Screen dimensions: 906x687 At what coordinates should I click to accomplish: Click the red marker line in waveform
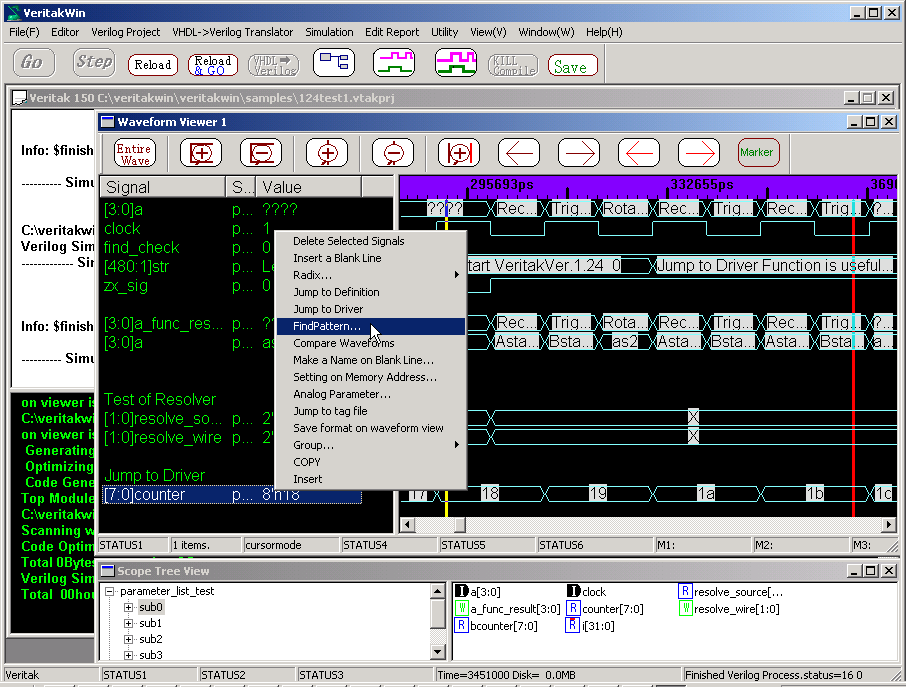pos(853,358)
